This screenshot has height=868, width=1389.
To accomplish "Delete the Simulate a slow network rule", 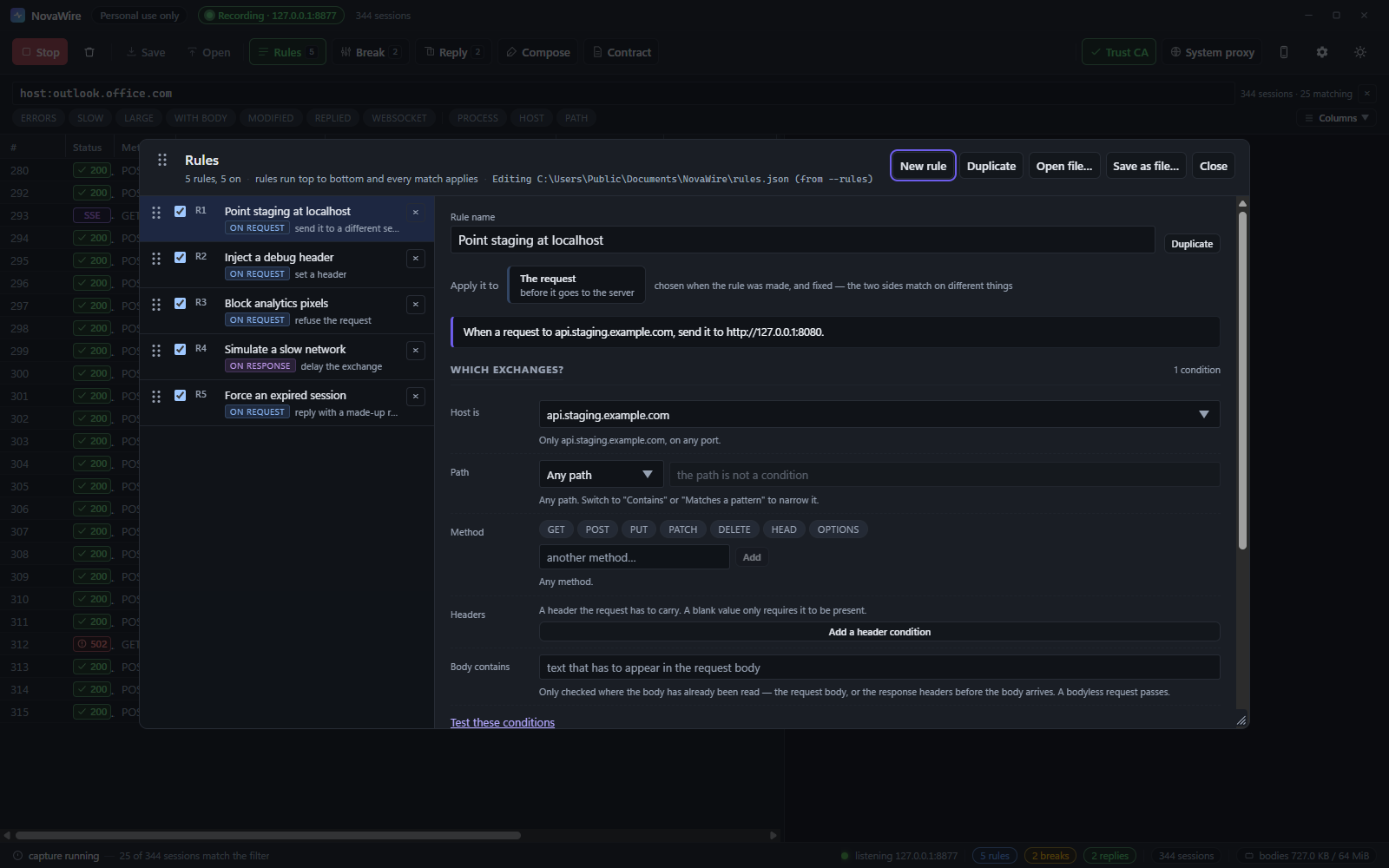I will pos(416,351).
